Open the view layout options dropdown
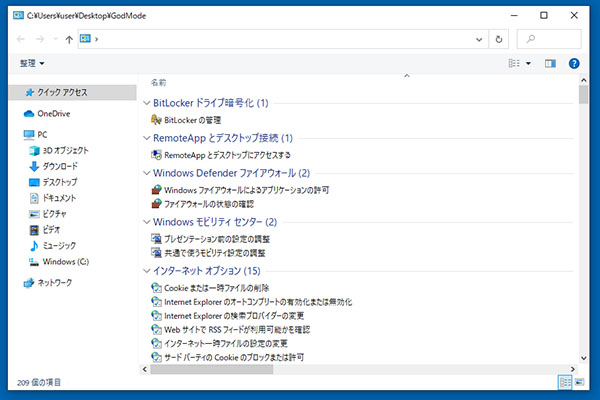This screenshot has width=600, height=400. coord(528,63)
